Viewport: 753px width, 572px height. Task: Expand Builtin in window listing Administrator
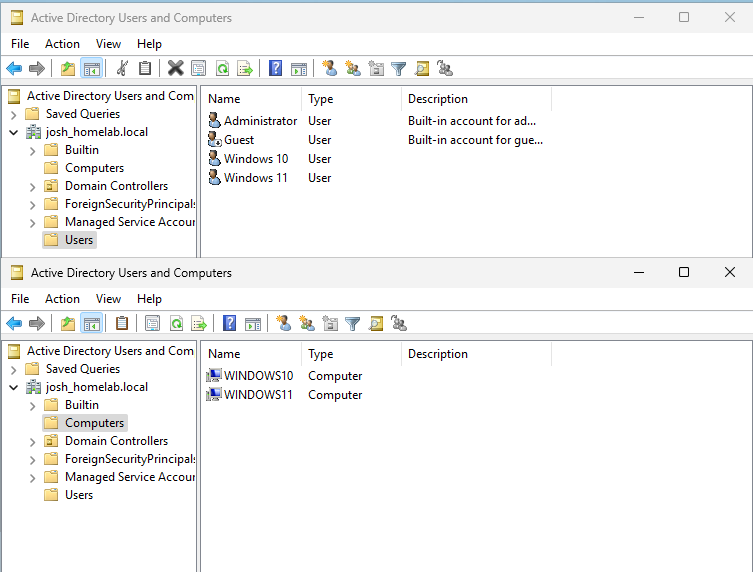[32, 151]
